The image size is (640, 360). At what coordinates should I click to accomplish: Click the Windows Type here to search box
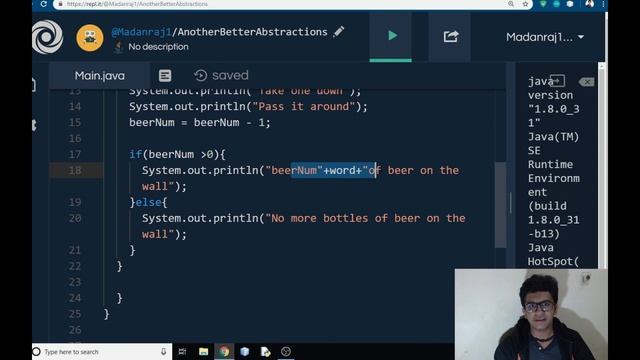coord(102,351)
